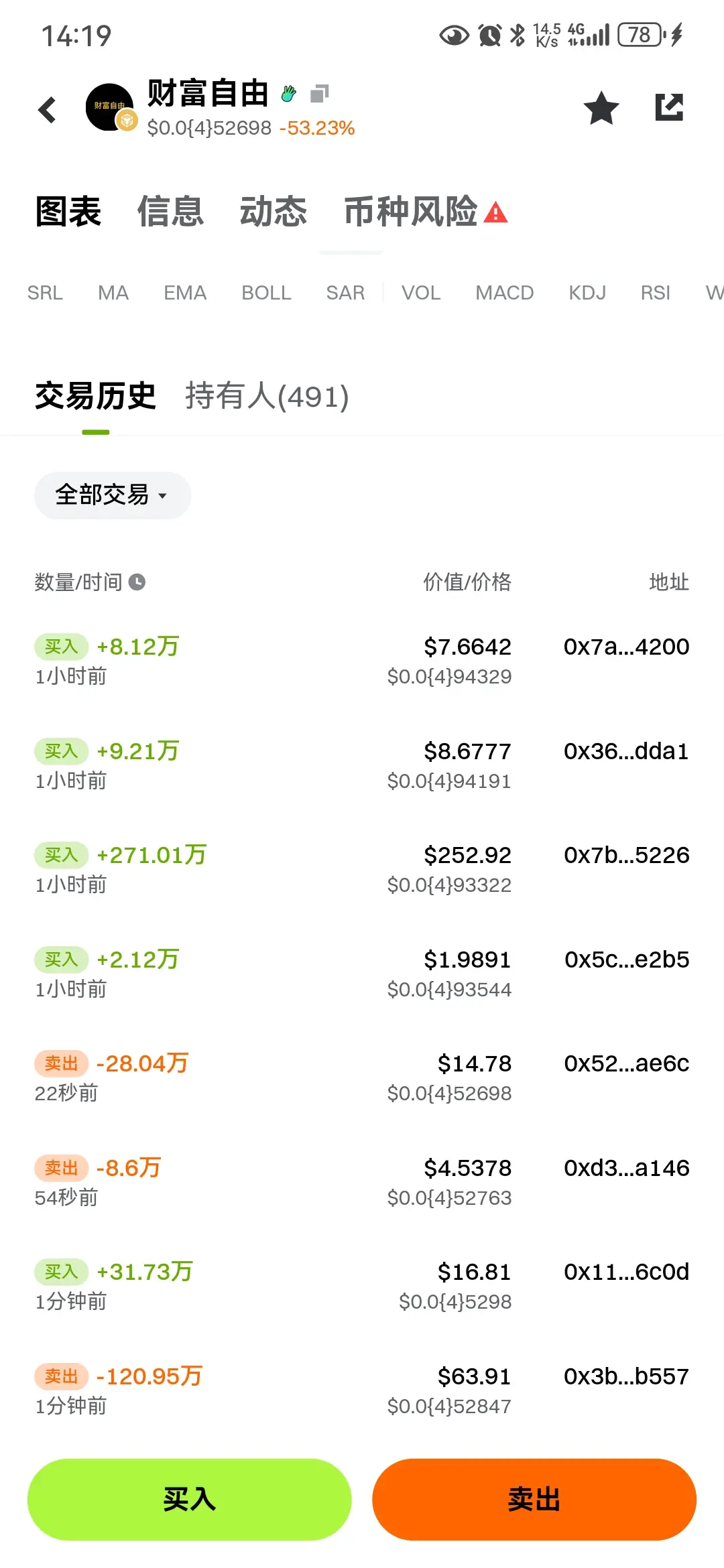The height and width of the screenshot is (1568, 724).
Task: Open address 0x3b...b557
Action: (x=626, y=1376)
